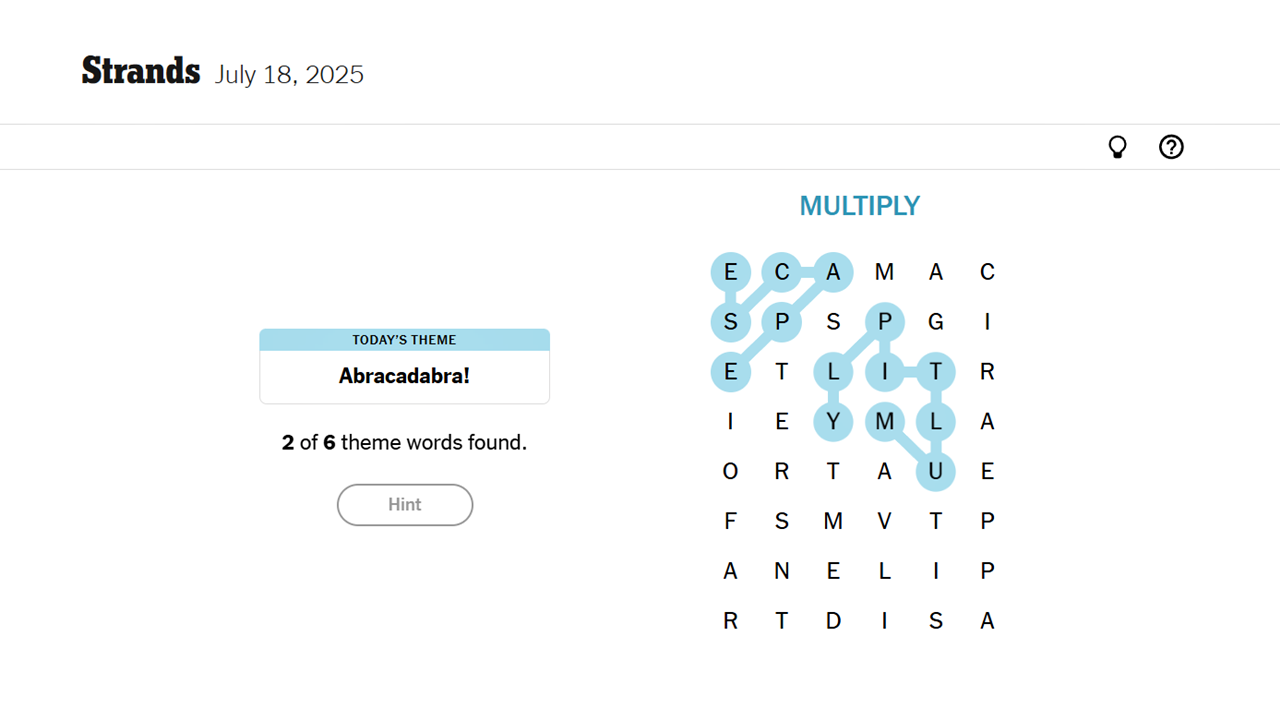Open the question mark help icon

pyautogui.click(x=1171, y=147)
